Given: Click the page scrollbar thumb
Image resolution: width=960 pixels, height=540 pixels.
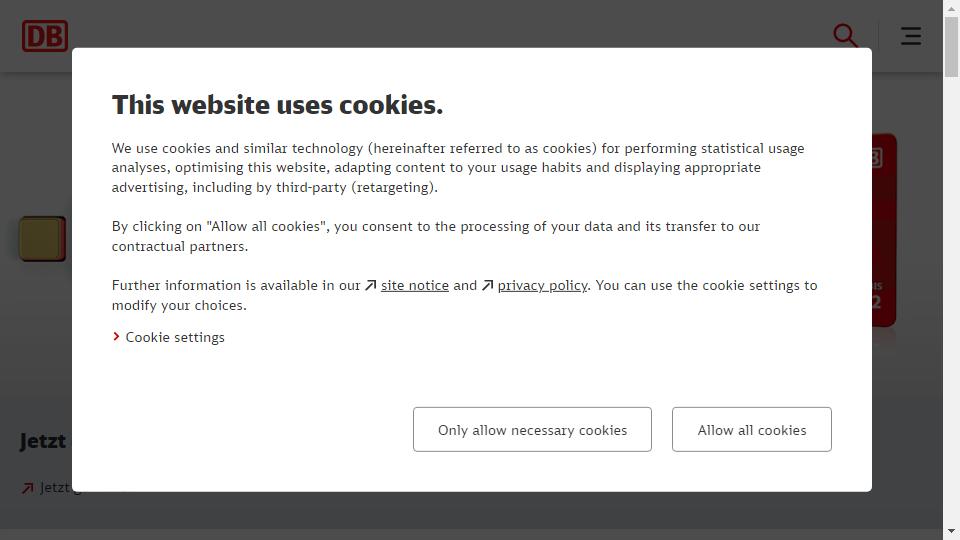Looking at the screenshot, I should click(951, 47).
